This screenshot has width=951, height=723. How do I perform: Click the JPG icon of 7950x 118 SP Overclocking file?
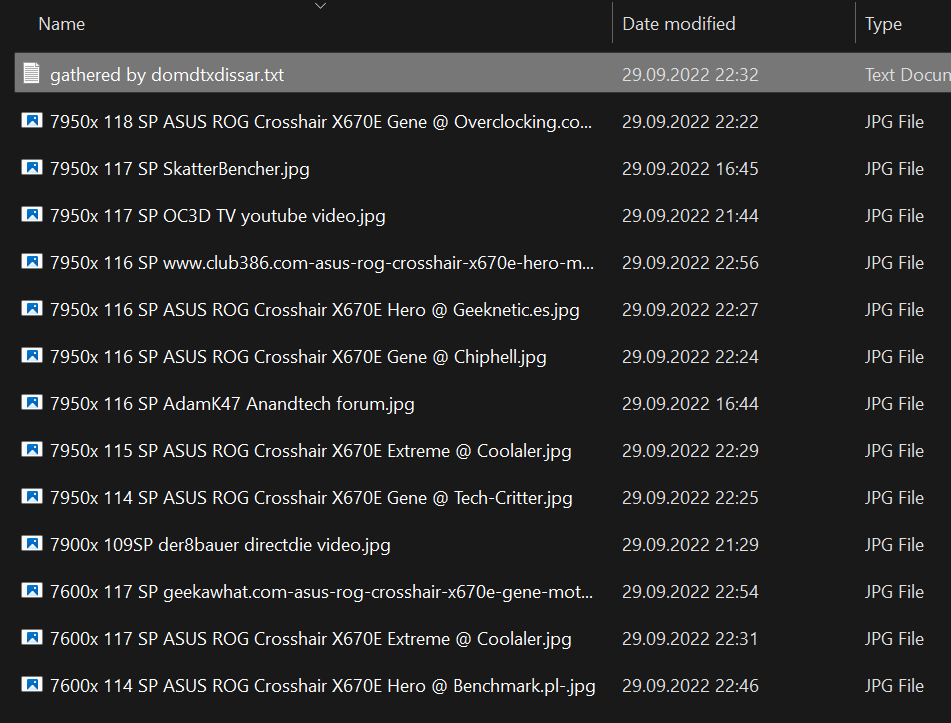(32, 121)
